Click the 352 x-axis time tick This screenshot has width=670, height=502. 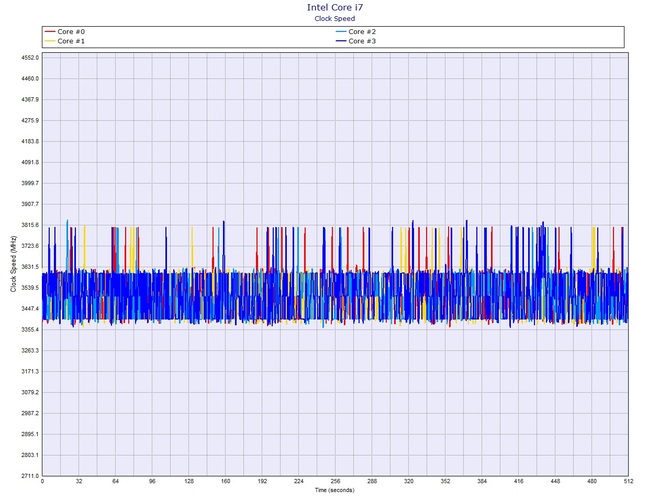tap(445, 481)
